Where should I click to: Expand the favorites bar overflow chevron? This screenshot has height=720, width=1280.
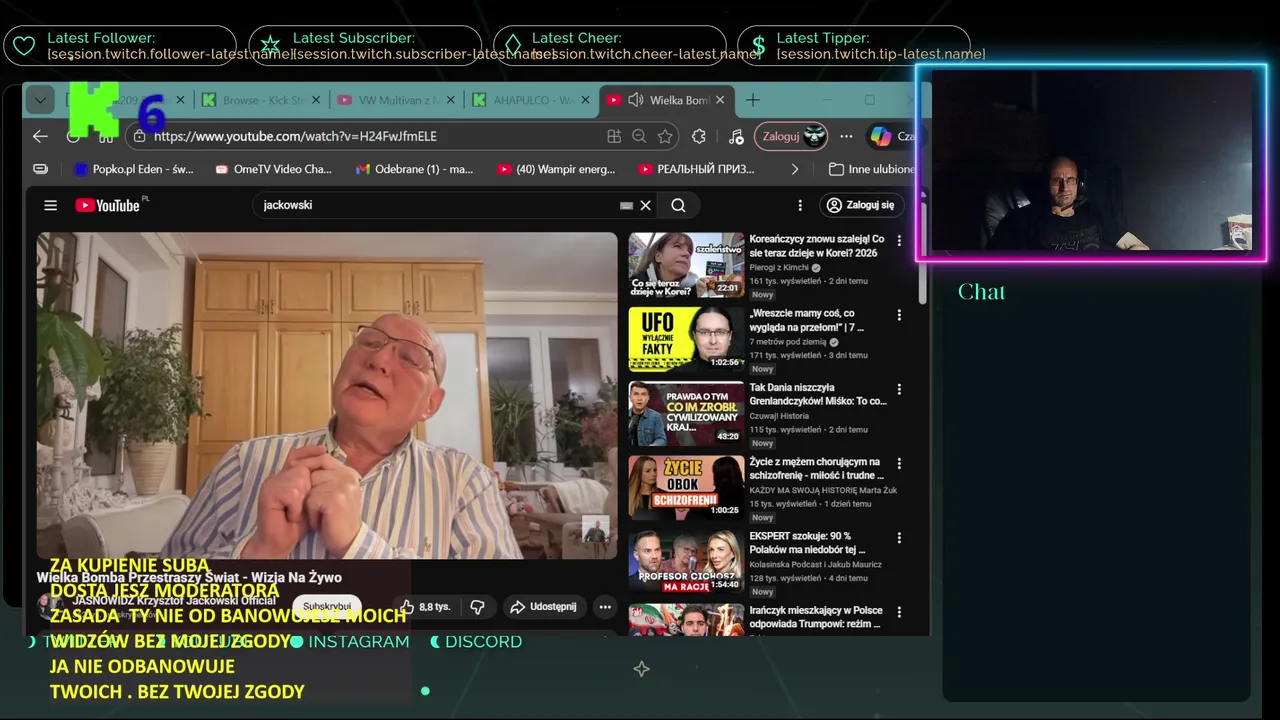click(795, 169)
